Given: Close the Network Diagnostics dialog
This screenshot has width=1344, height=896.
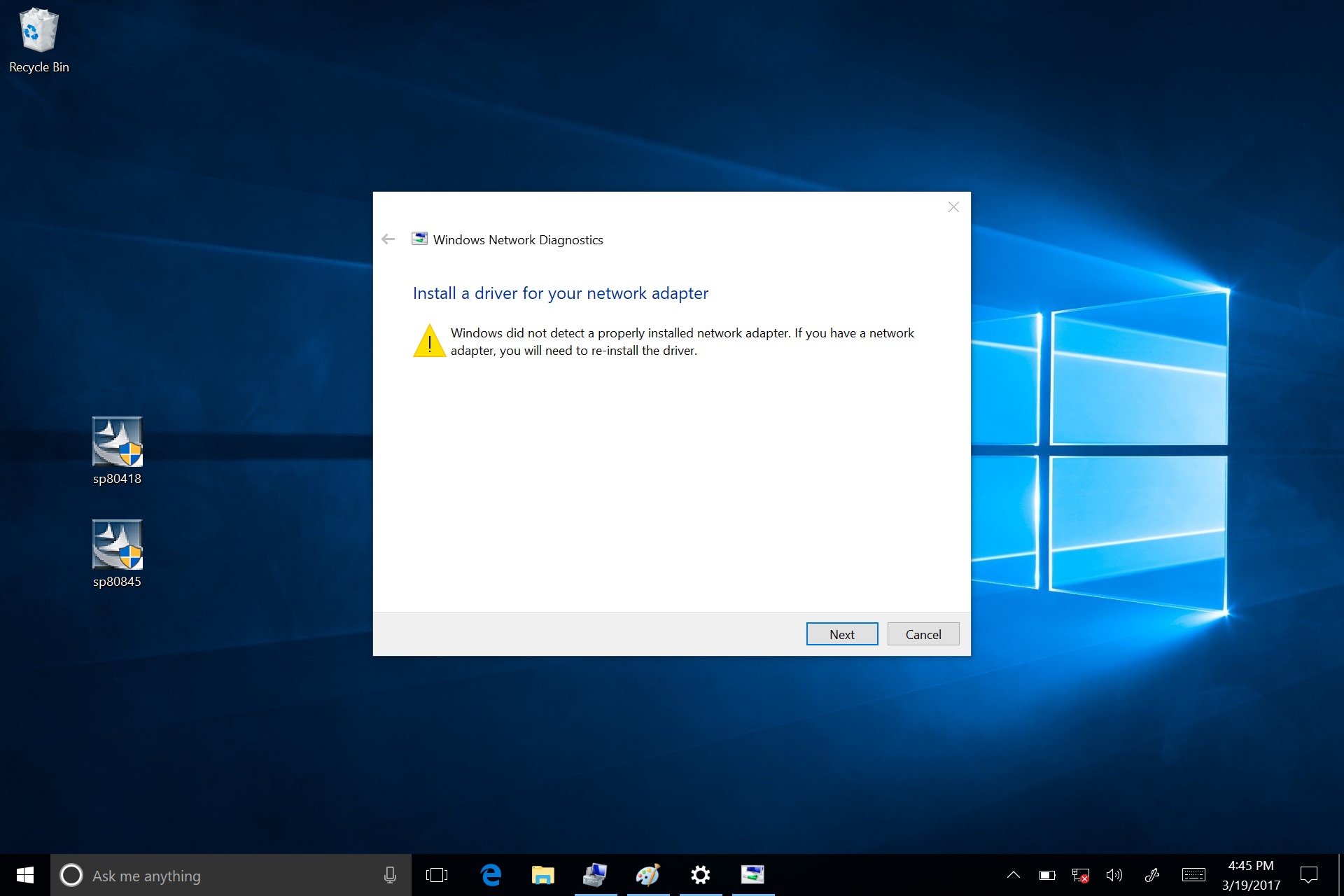Looking at the screenshot, I should tap(953, 207).
